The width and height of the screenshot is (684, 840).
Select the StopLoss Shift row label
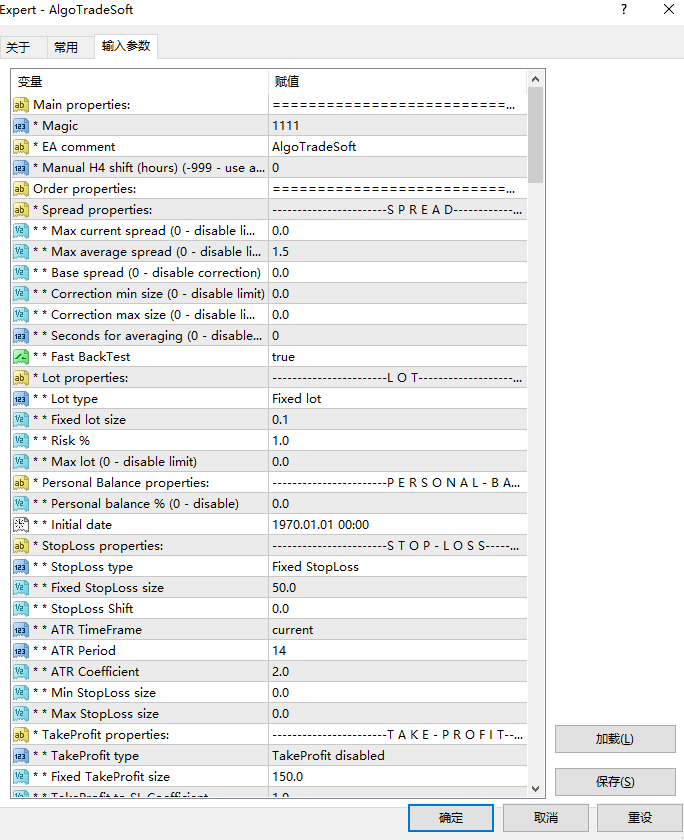tap(83, 609)
